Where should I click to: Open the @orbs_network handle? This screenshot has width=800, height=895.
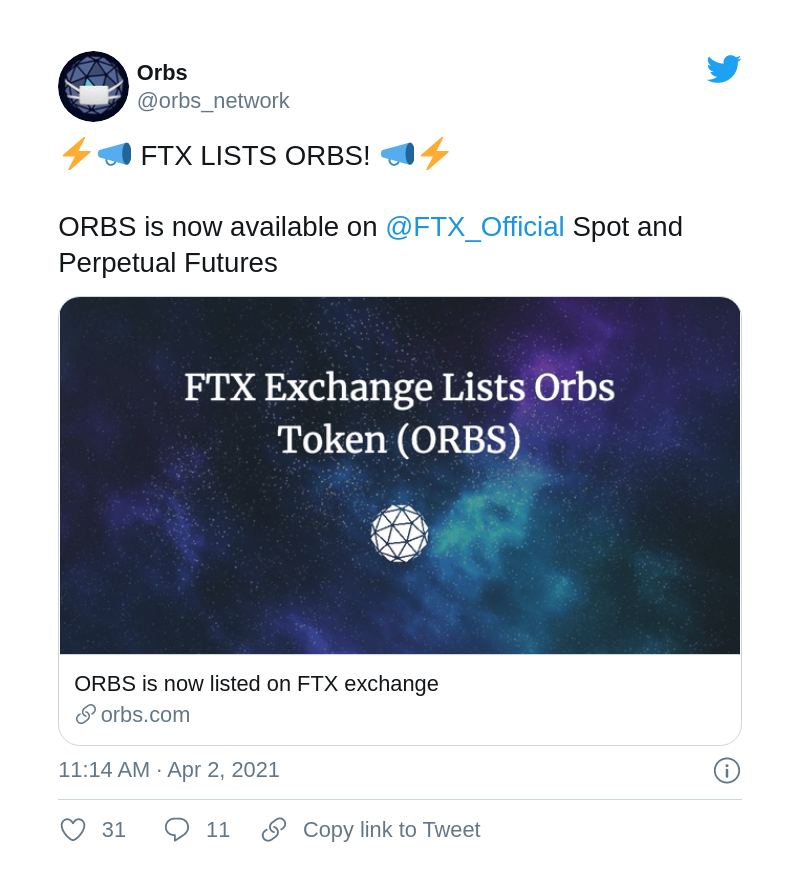point(213,101)
